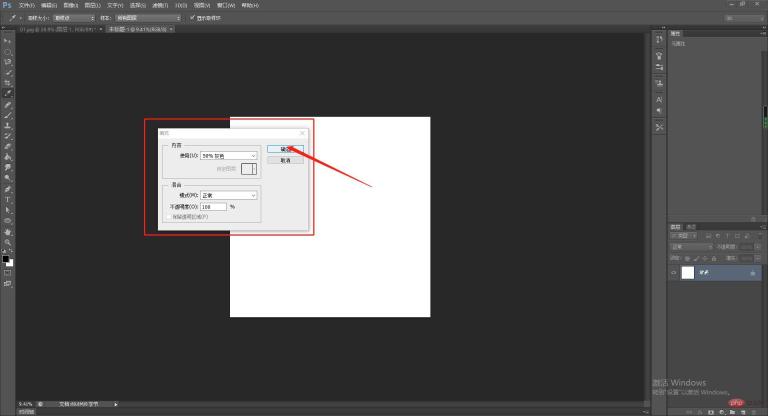Click the zoom percentage field in status bar

[x=25, y=404]
